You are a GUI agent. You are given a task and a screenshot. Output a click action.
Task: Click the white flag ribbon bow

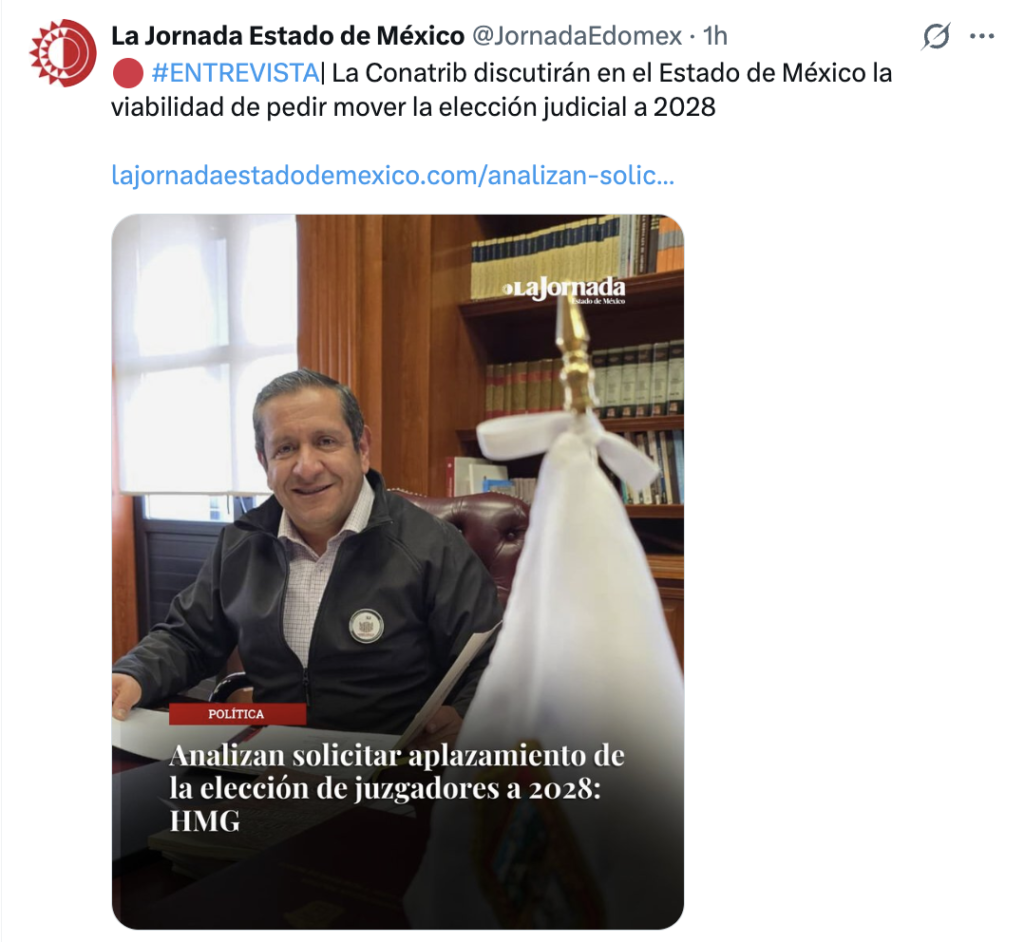(566, 442)
